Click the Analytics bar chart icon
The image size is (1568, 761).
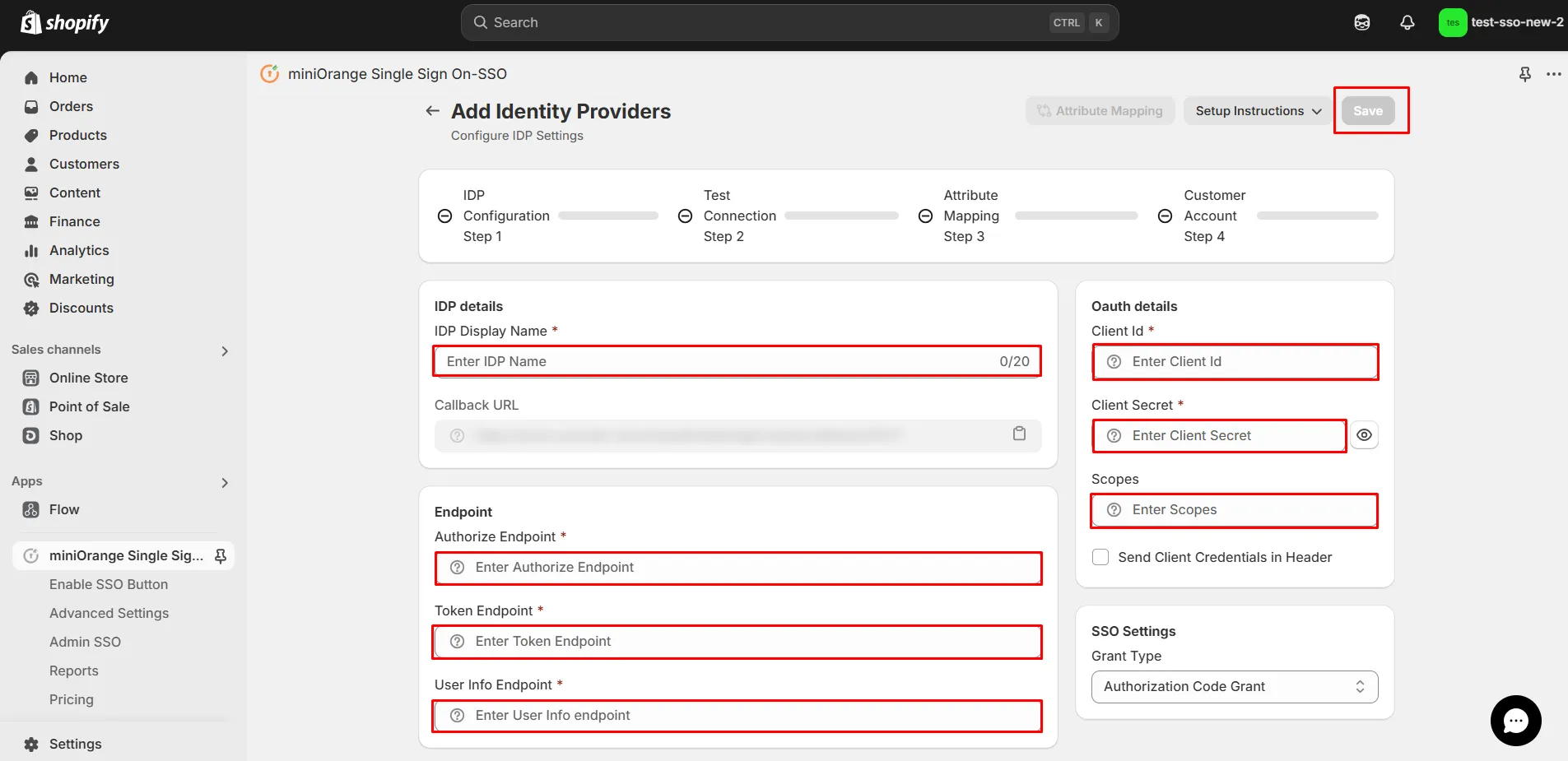point(31,250)
